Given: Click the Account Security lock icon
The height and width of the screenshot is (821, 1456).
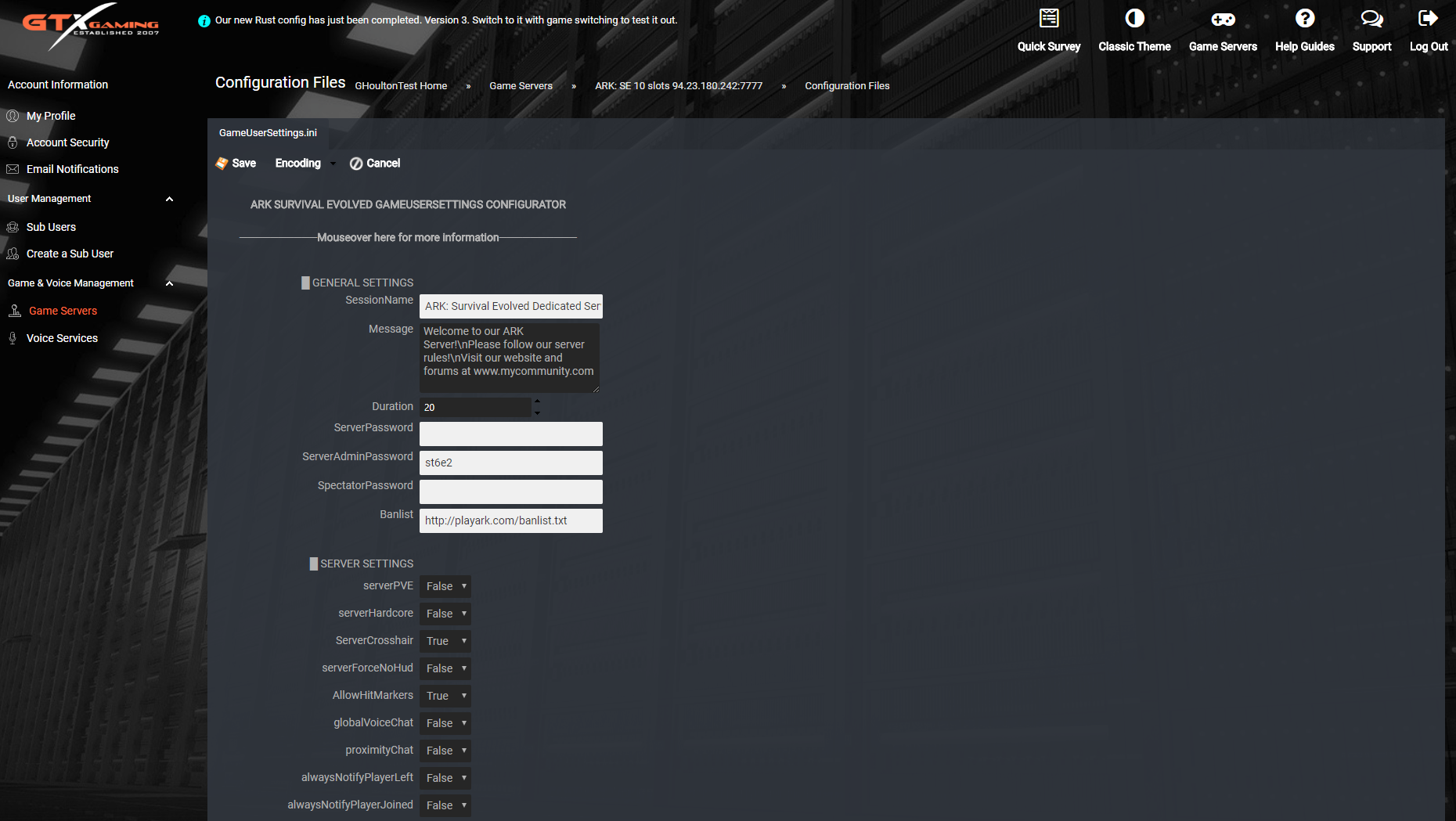Looking at the screenshot, I should point(13,142).
